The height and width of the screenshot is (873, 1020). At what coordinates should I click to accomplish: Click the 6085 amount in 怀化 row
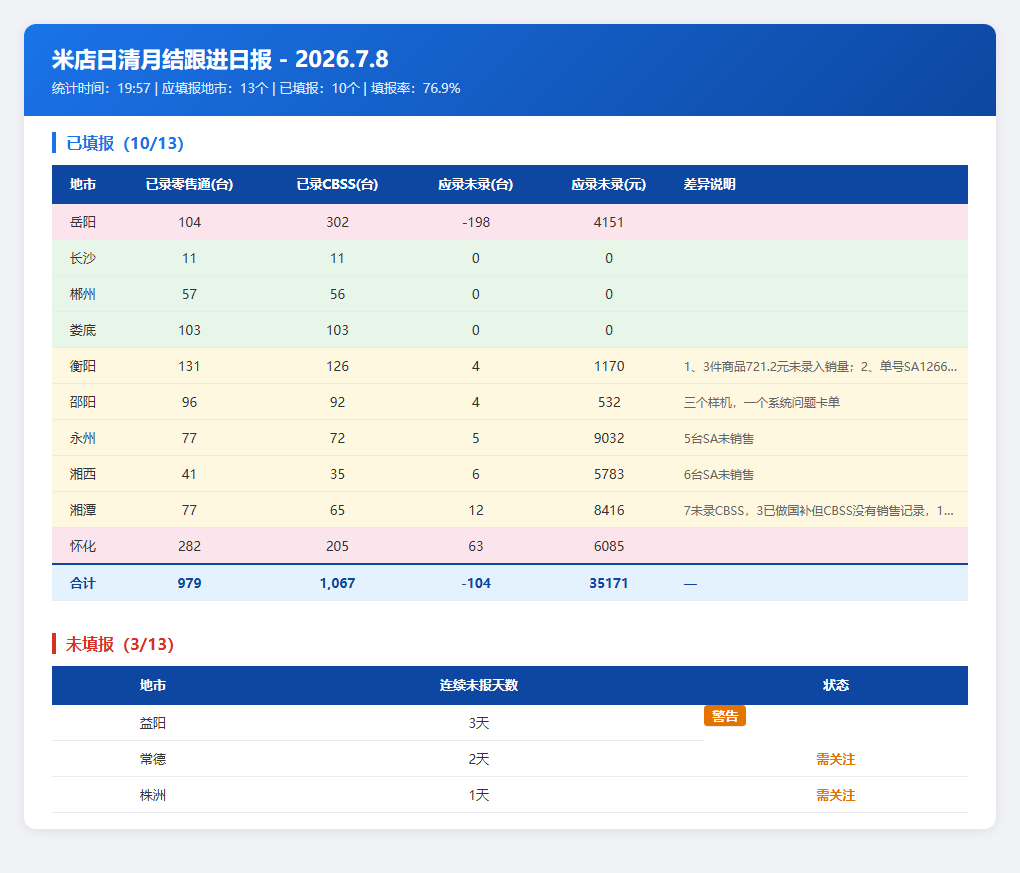pyautogui.click(x=609, y=546)
